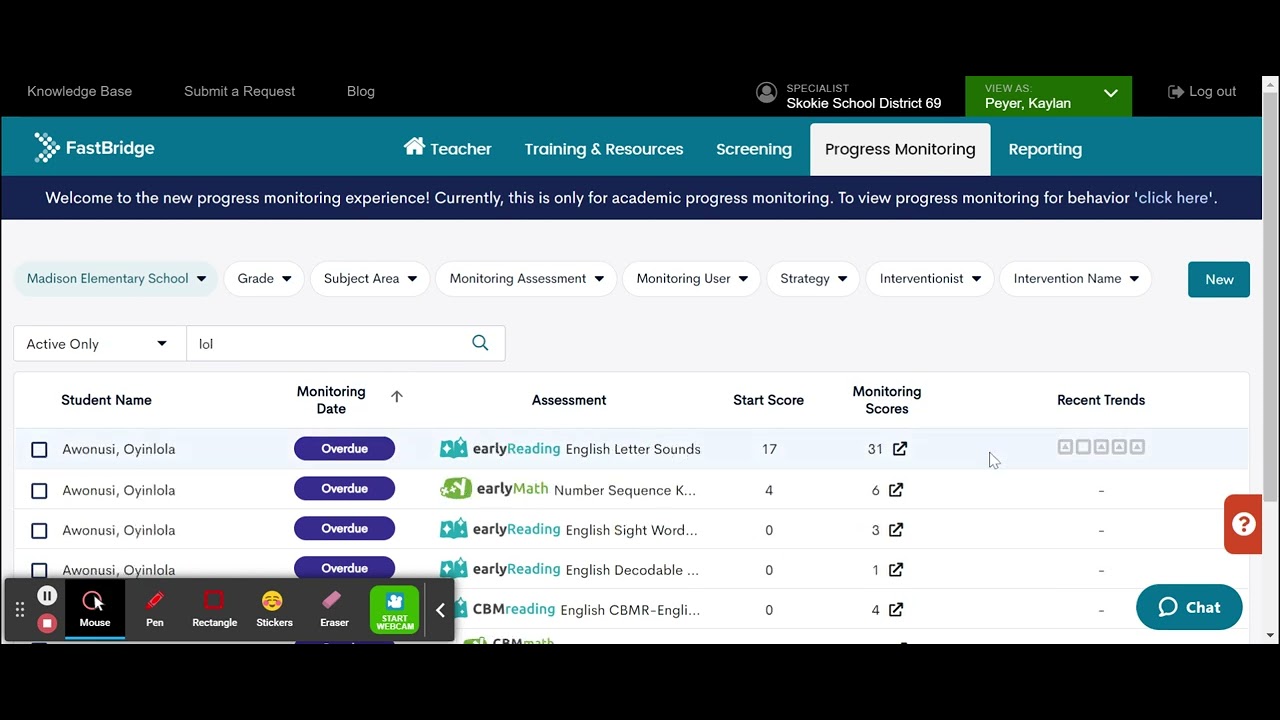Open the Monitoring User filter dropdown
1280x720 pixels.
click(x=692, y=279)
